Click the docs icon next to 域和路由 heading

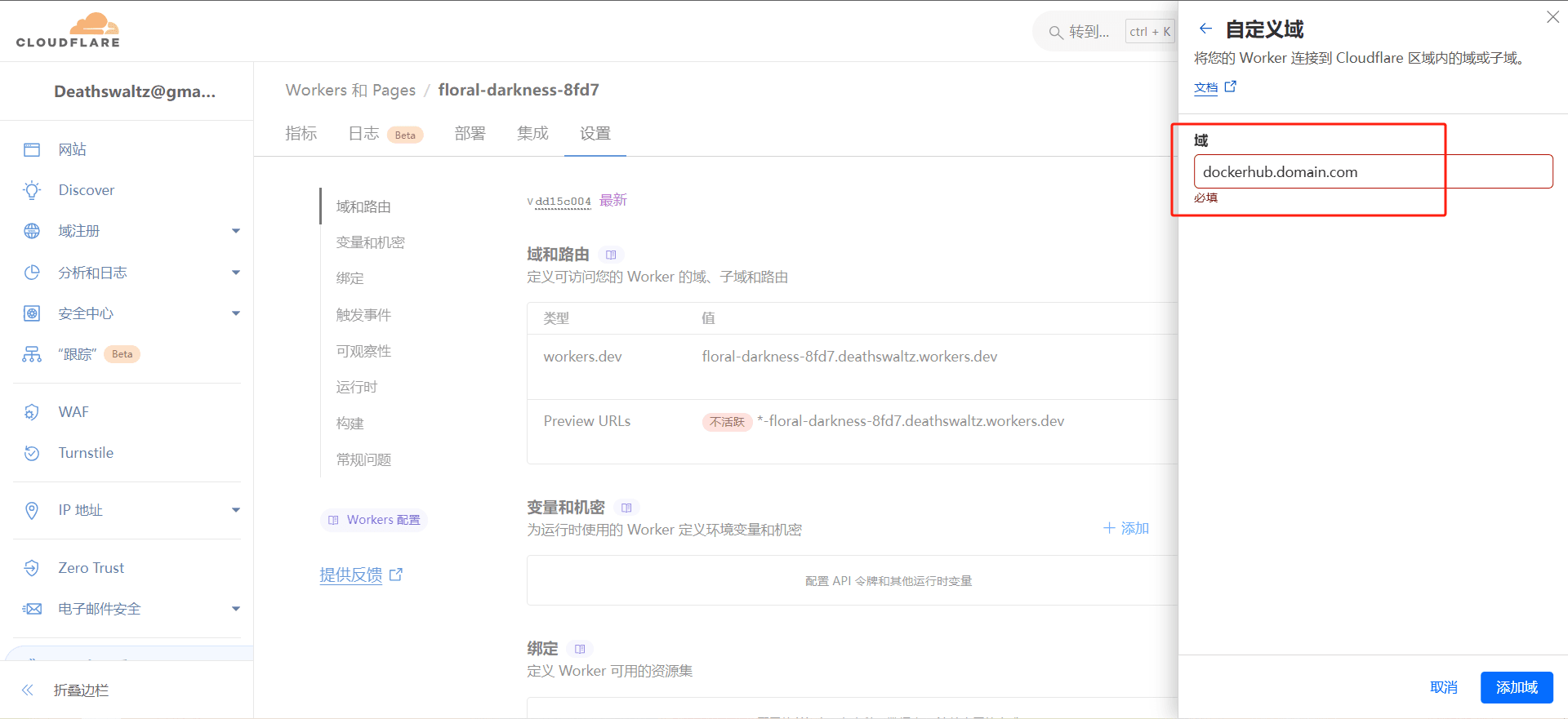coord(611,255)
